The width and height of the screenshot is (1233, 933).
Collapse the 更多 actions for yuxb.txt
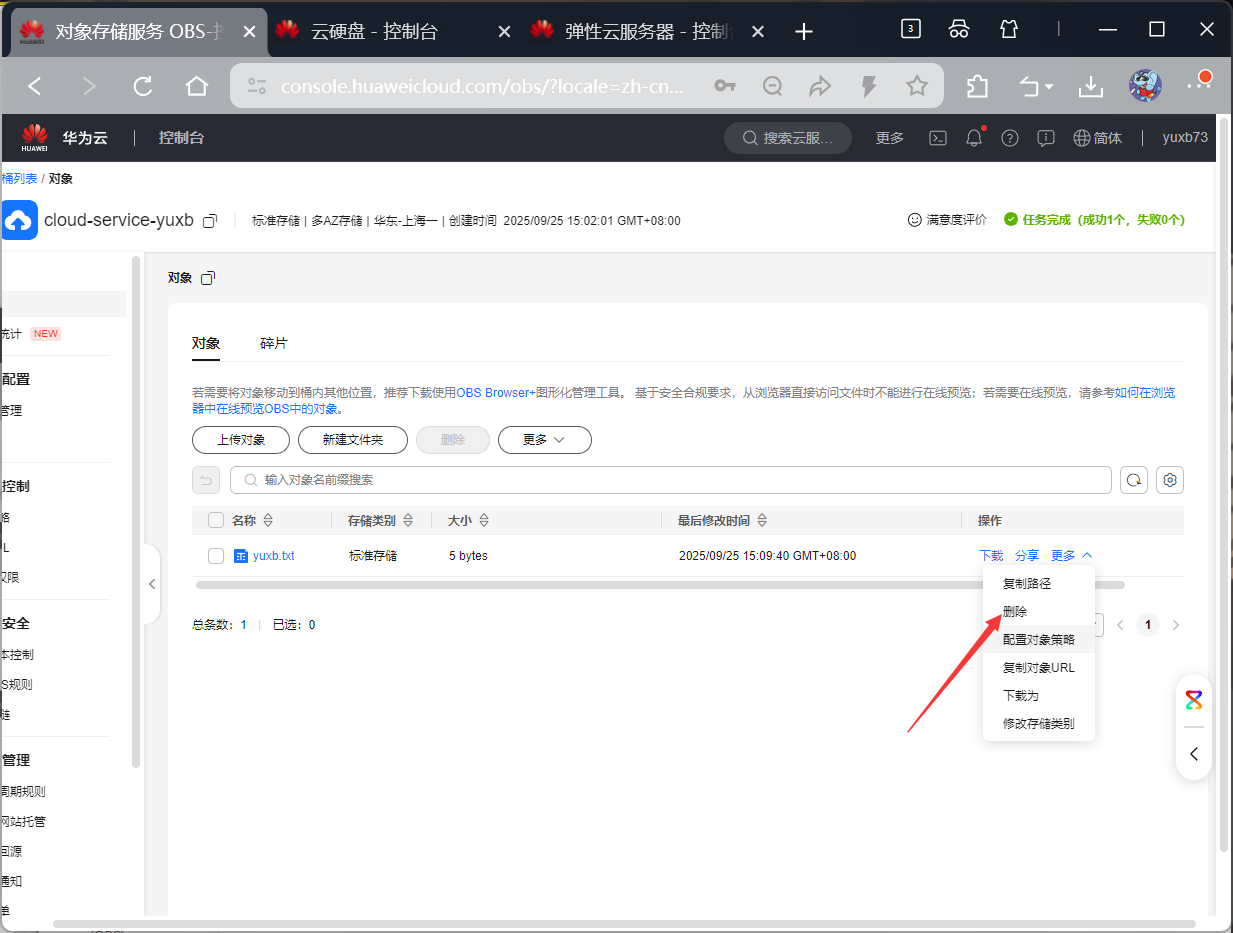[1071, 556]
